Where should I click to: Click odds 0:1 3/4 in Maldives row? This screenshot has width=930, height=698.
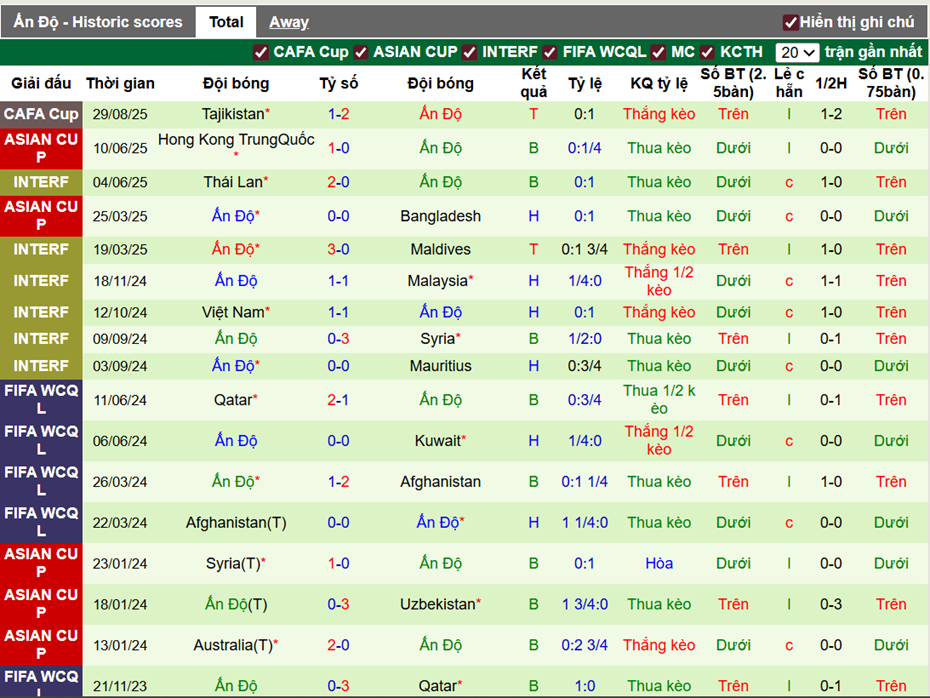(584, 249)
